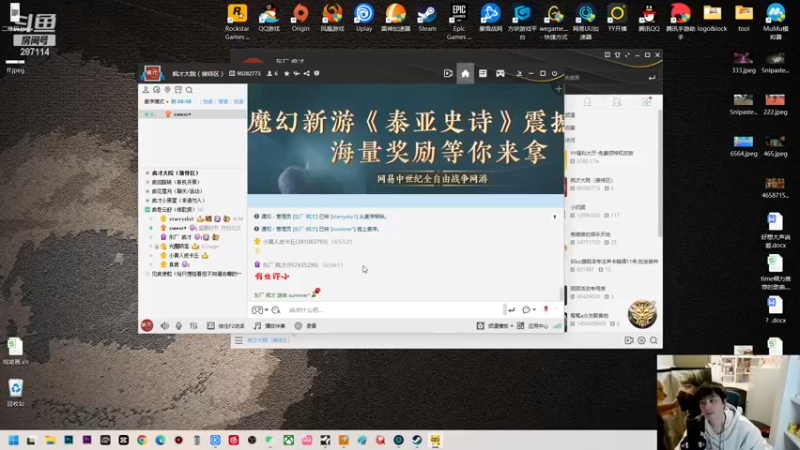Open the Chrome icon on taskbar
800x450 pixels.
coord(142,440)
